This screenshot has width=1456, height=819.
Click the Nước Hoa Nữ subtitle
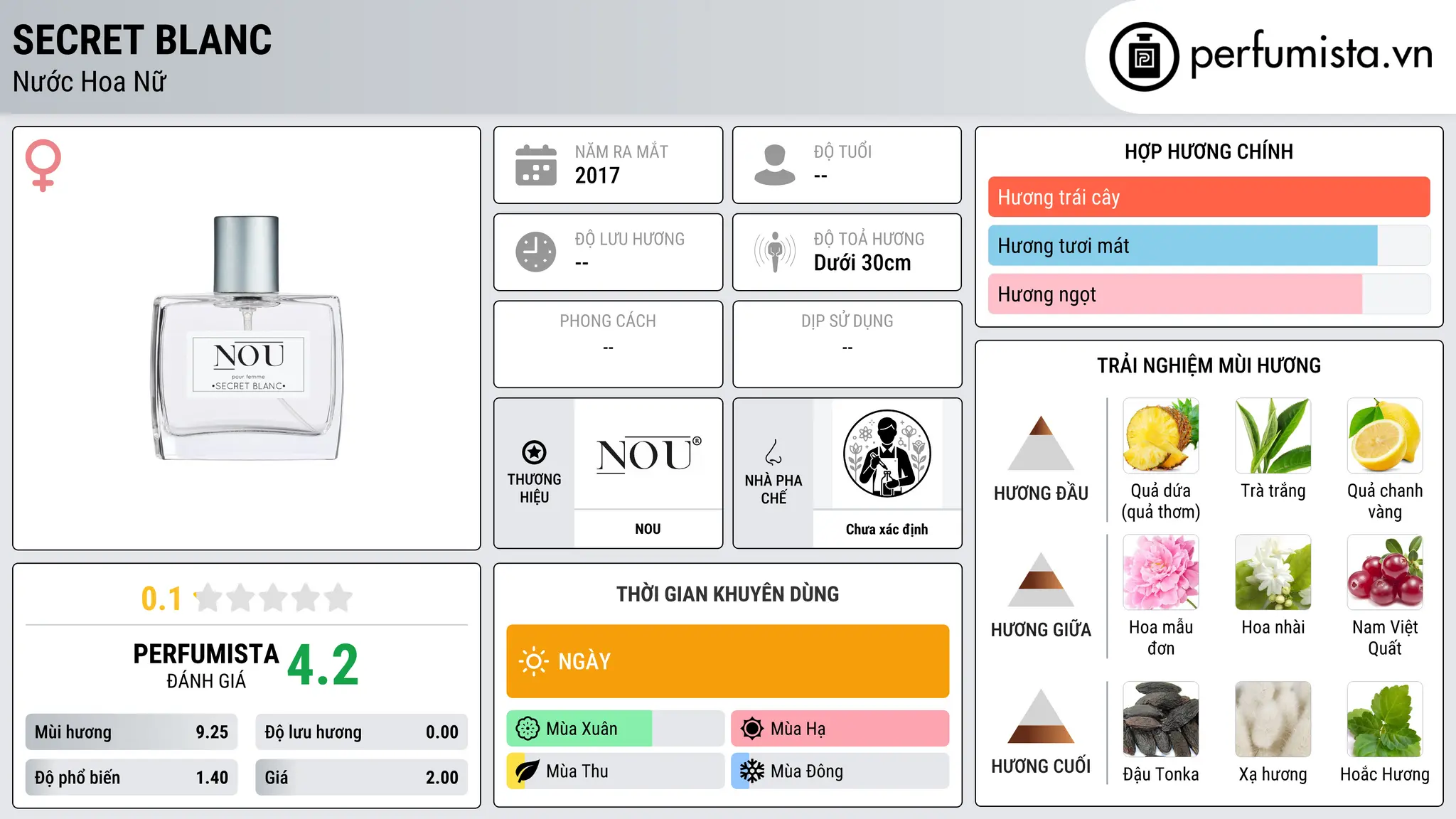90,82
